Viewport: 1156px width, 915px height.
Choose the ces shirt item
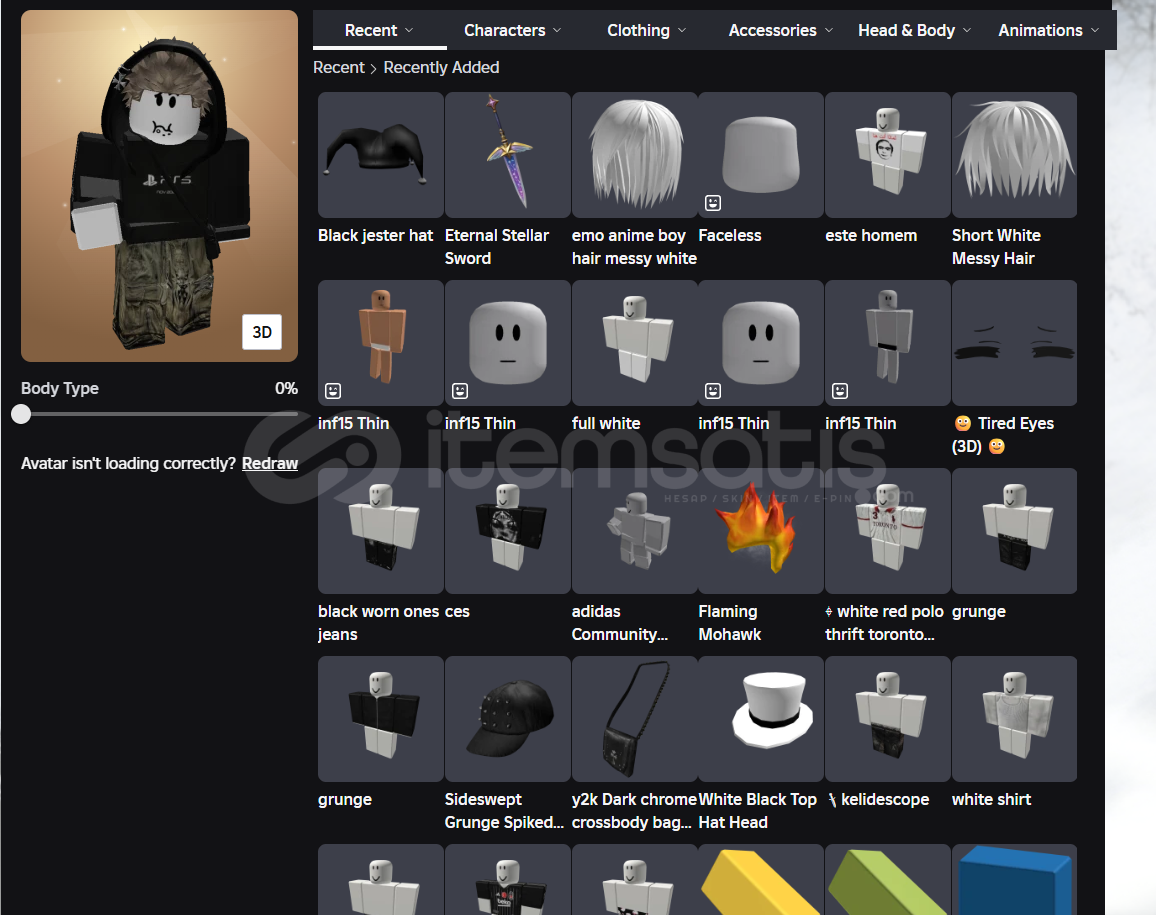(507, 531)
